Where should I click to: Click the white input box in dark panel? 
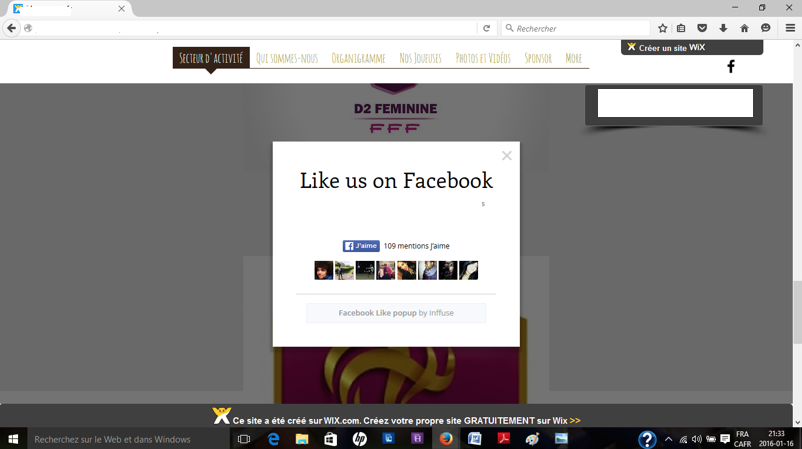pos(675,103)
